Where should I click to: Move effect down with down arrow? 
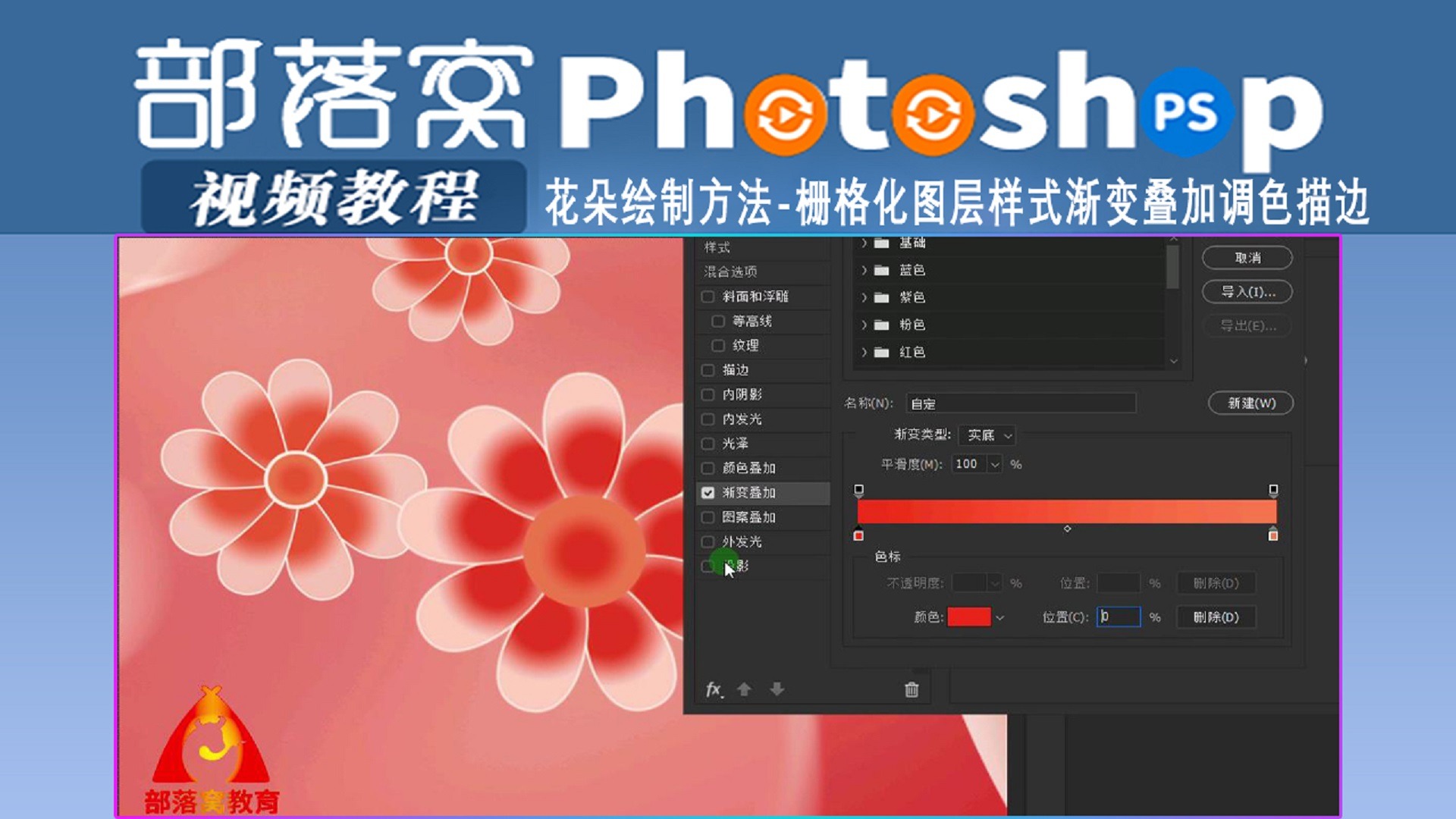tap(777, 689)
